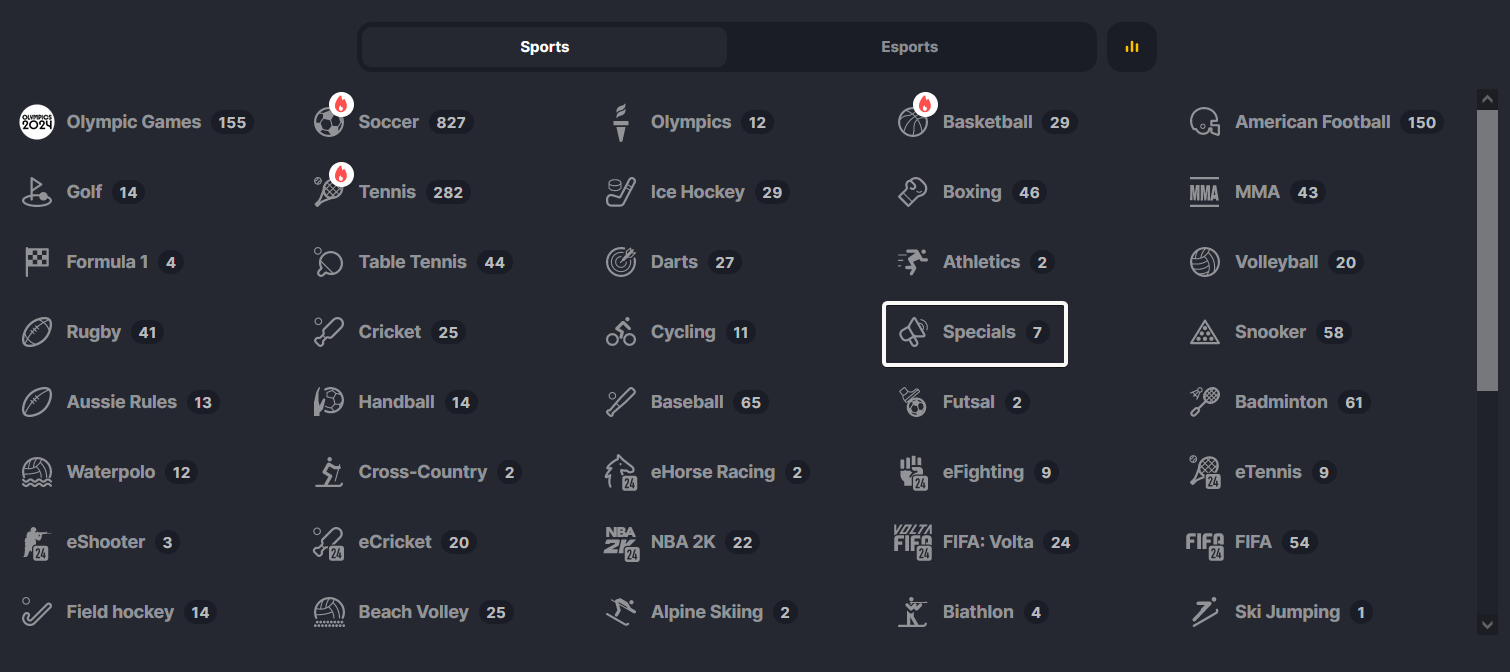The width and height of the screenshot is (1510, 672).
Task: Open Ice Hockey events list
Action: (x=698, y=192)
